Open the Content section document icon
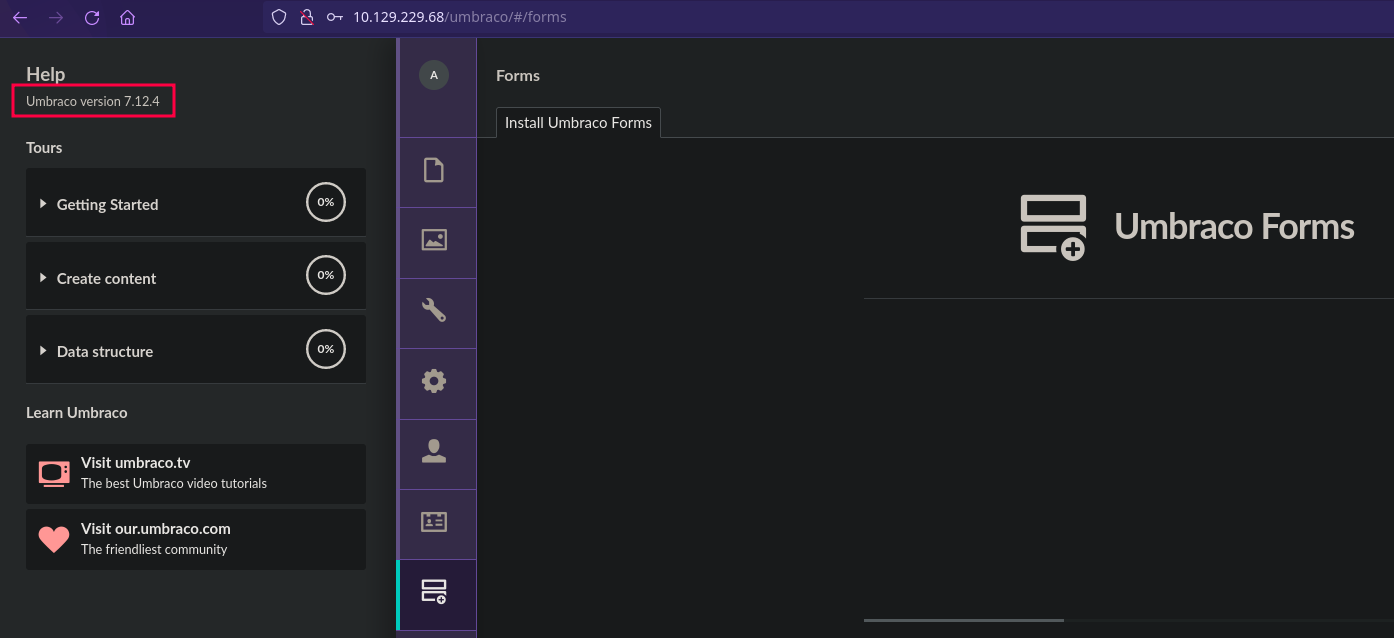Image resolution: width=1394 pixels, height=638 pixels. pyautogui.click(x=434, y=171)
